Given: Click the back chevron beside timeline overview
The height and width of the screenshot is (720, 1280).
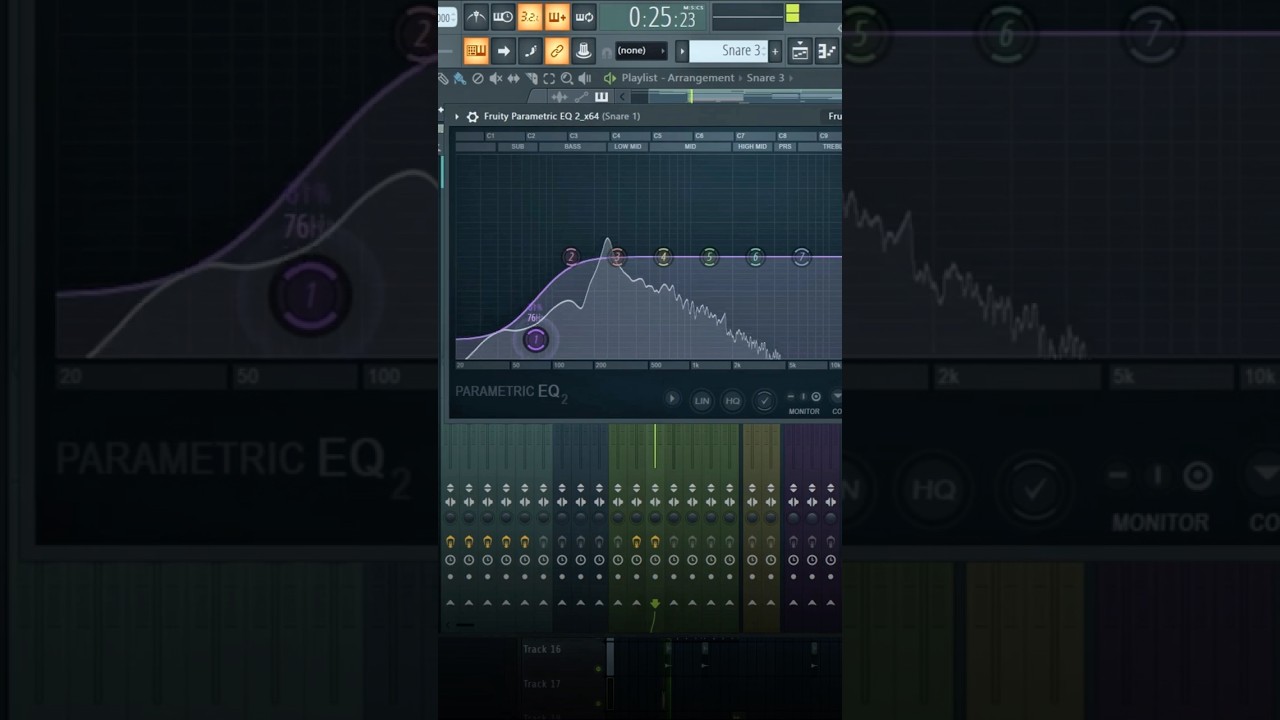Looking at the screenshot, I should click(623, 97).
